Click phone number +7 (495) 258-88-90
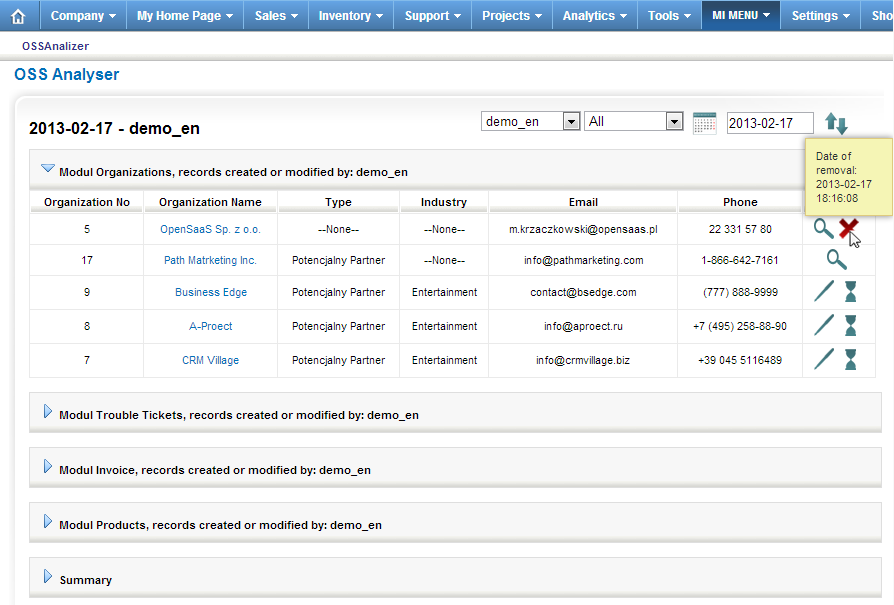Viewport: 894px width, 605px height. 739,326
